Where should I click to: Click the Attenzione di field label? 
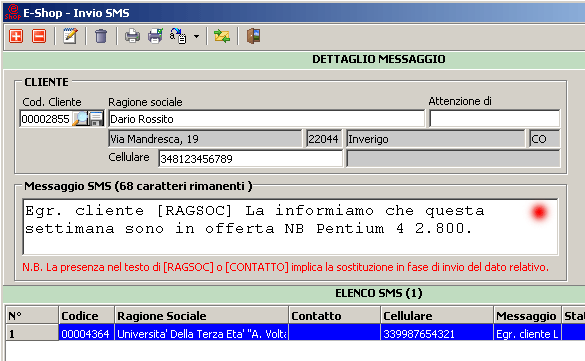(x=460, y=101)
